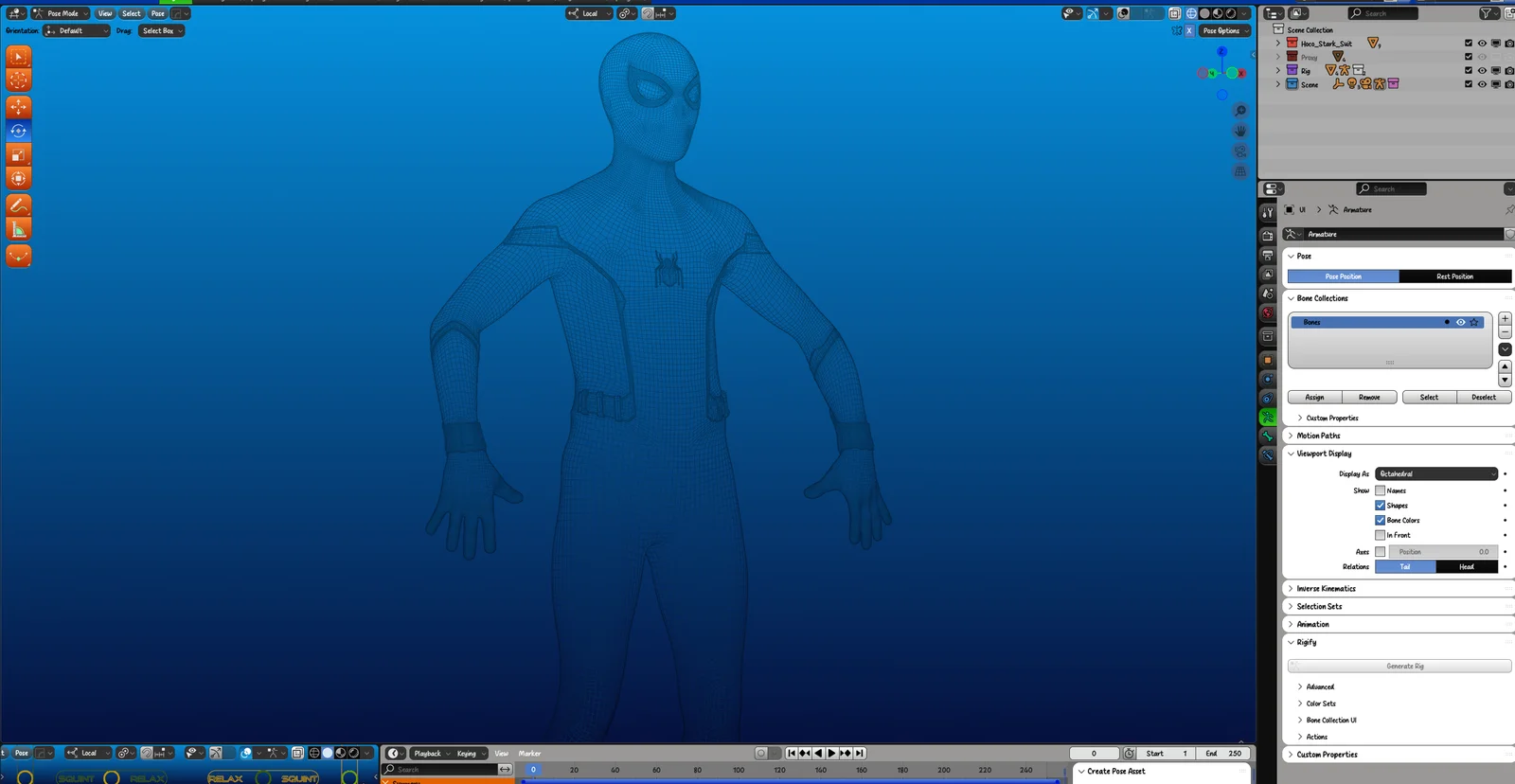Toggle the Axes checkbox
Screen dimensions: 1515x784
pyautogui.click(x=1380, y=552)
